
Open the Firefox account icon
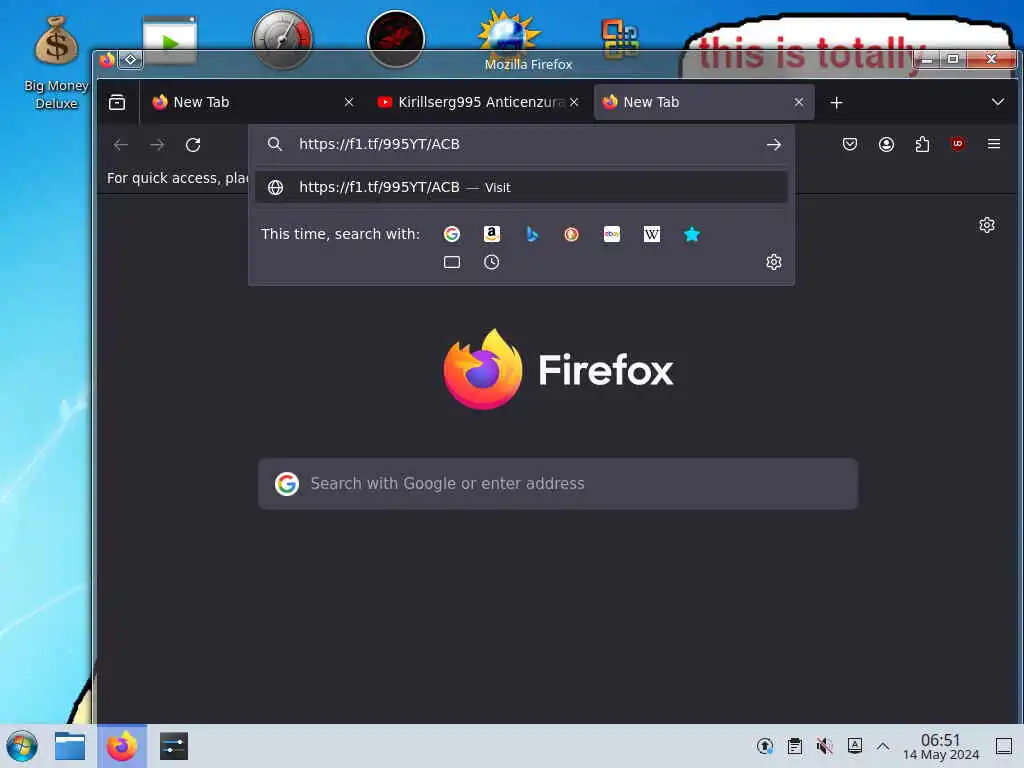click(886, 144)
